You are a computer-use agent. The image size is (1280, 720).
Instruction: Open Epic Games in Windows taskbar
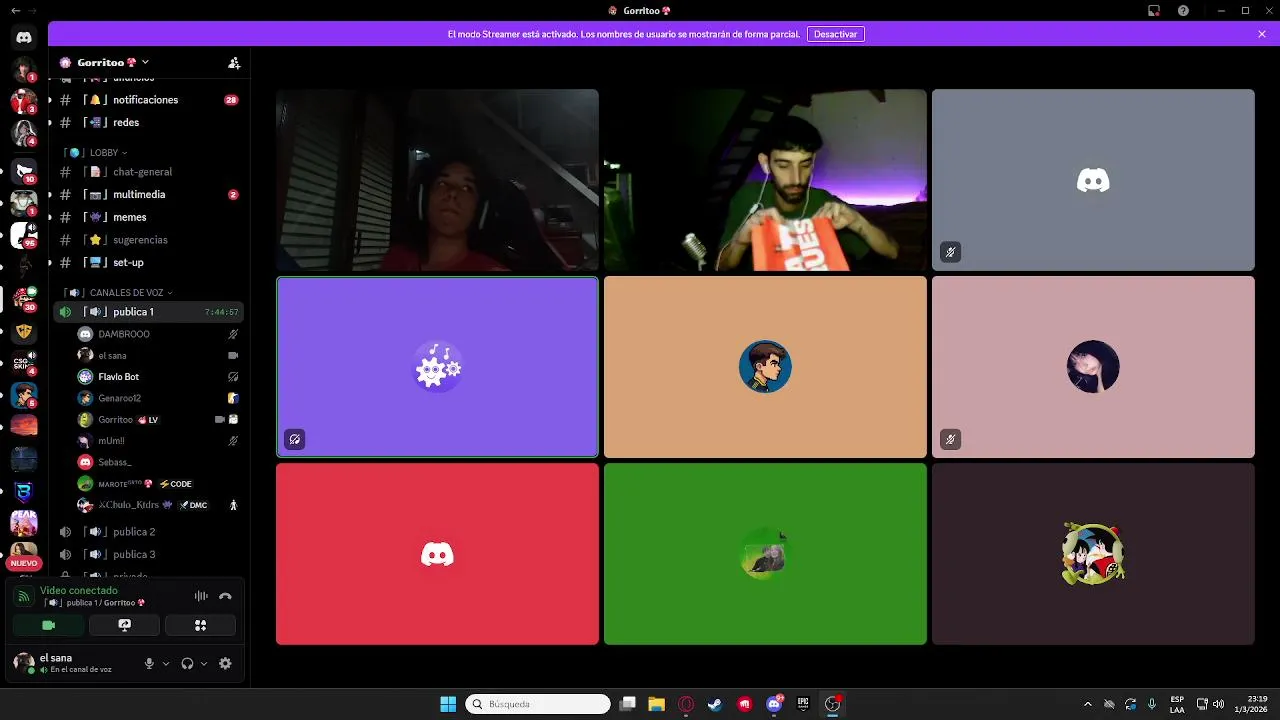(x=803, y=704)
